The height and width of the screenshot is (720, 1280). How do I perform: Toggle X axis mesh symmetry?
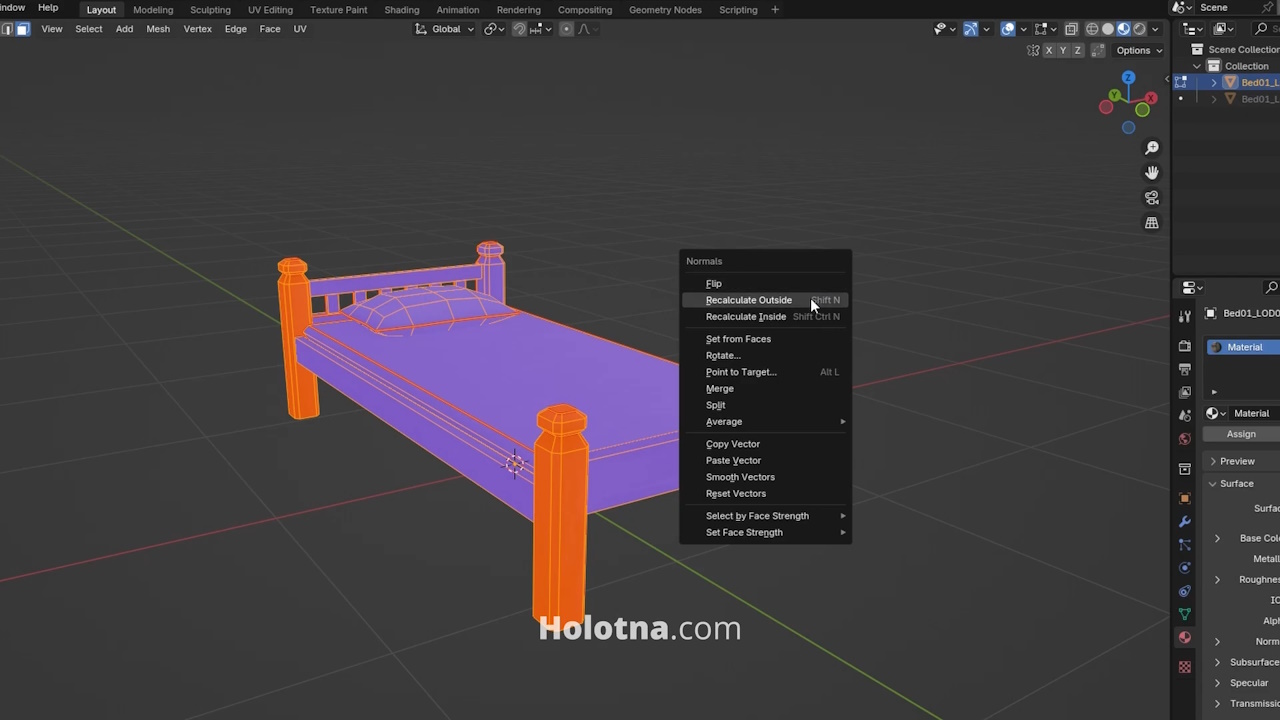(1049, 50)
